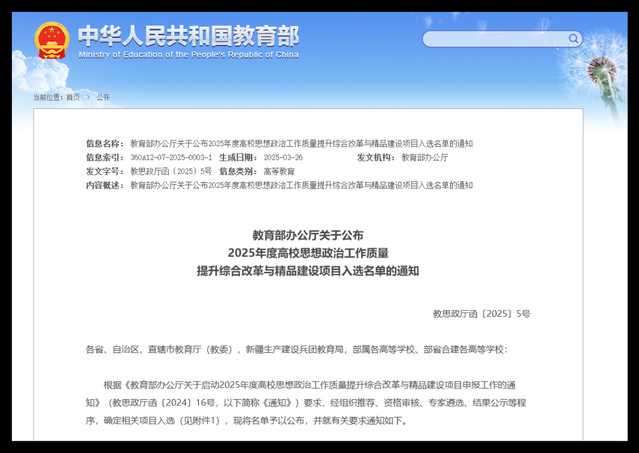Click the national emblem logo
The image size is (639, 453).
(x=52, y=40)
